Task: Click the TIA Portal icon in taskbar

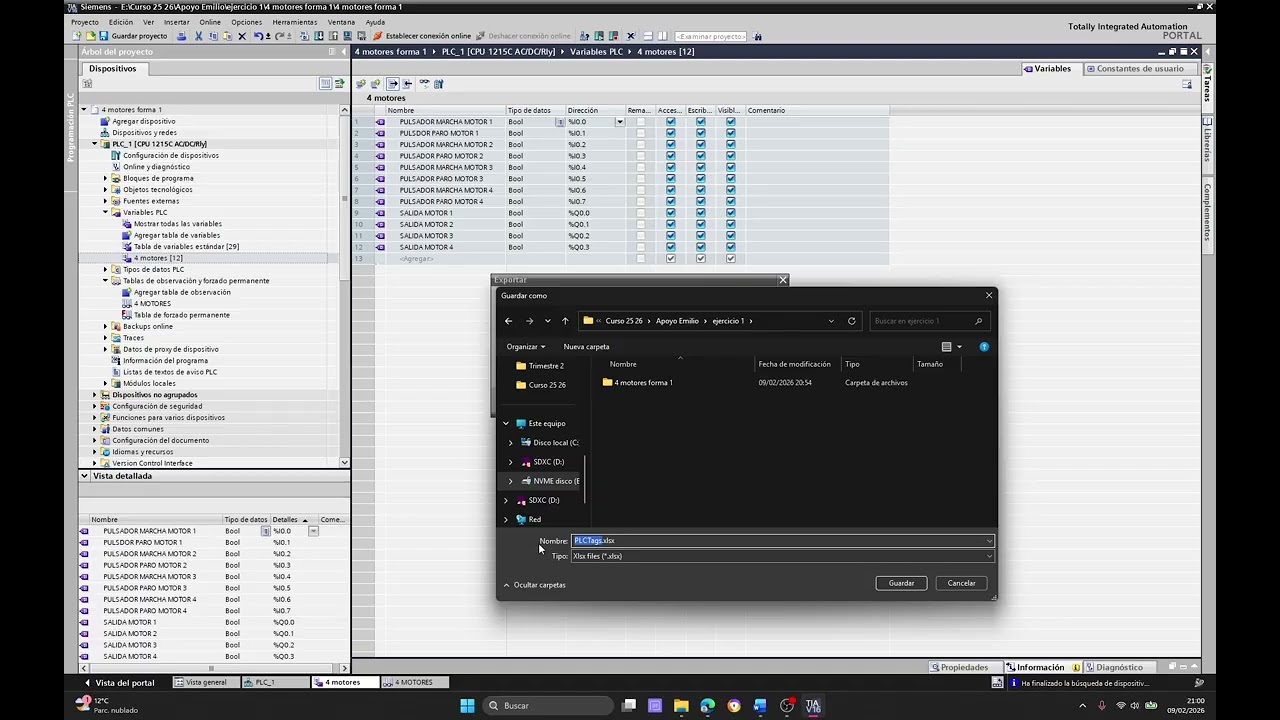Action: [x=813, y=705]
